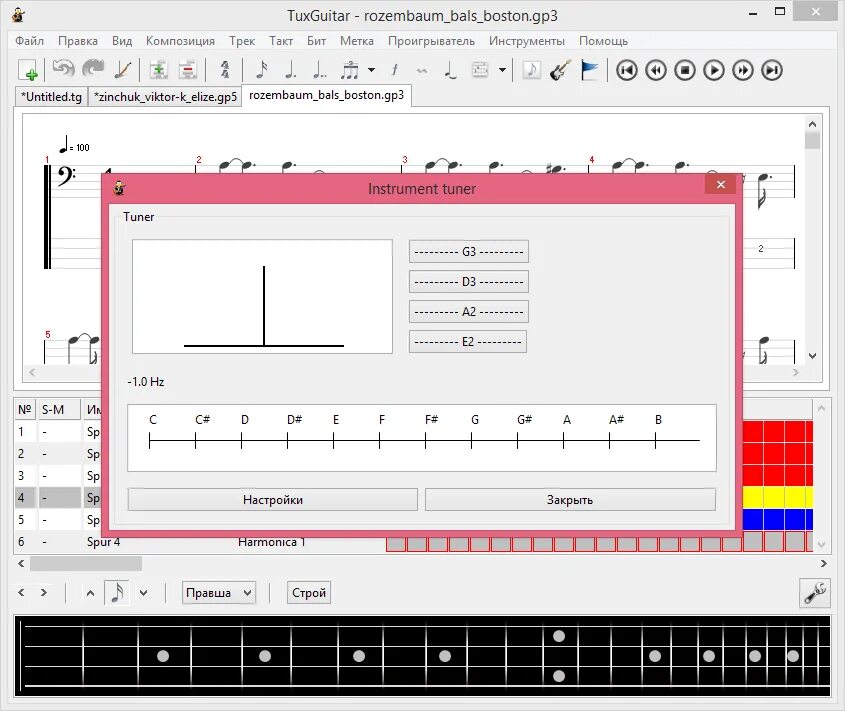845x711 pixels.
Task: Increase note duration with up arrow
Action: coord(90,593)
